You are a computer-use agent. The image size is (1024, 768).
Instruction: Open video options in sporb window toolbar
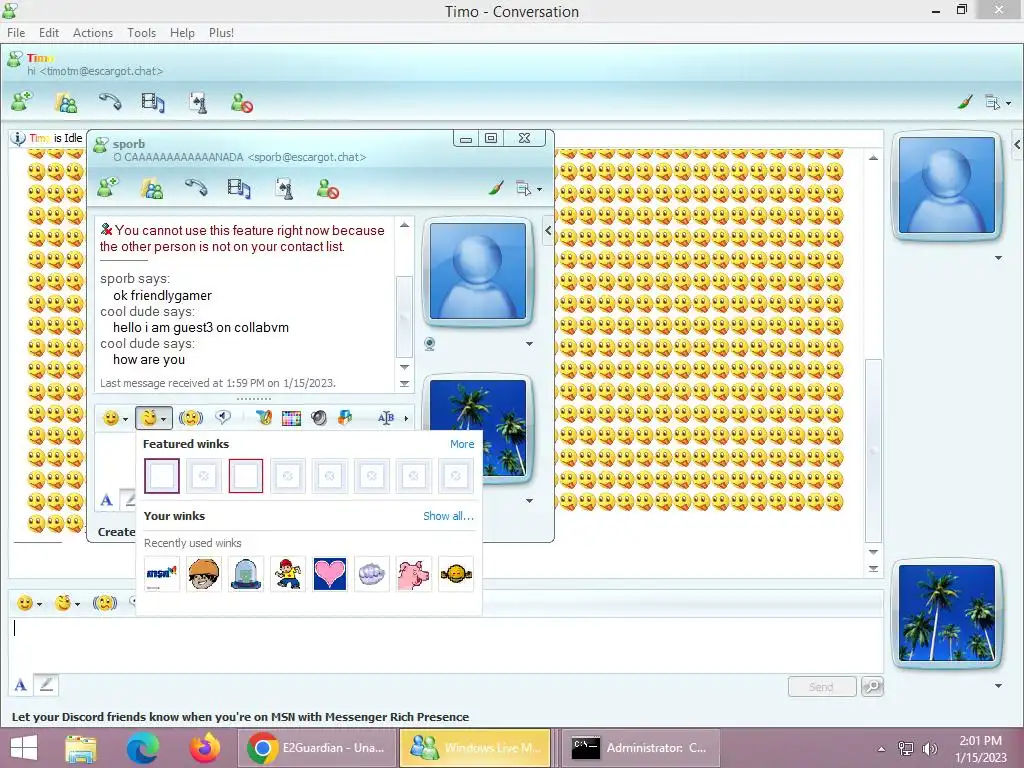[x=239, y=189]
